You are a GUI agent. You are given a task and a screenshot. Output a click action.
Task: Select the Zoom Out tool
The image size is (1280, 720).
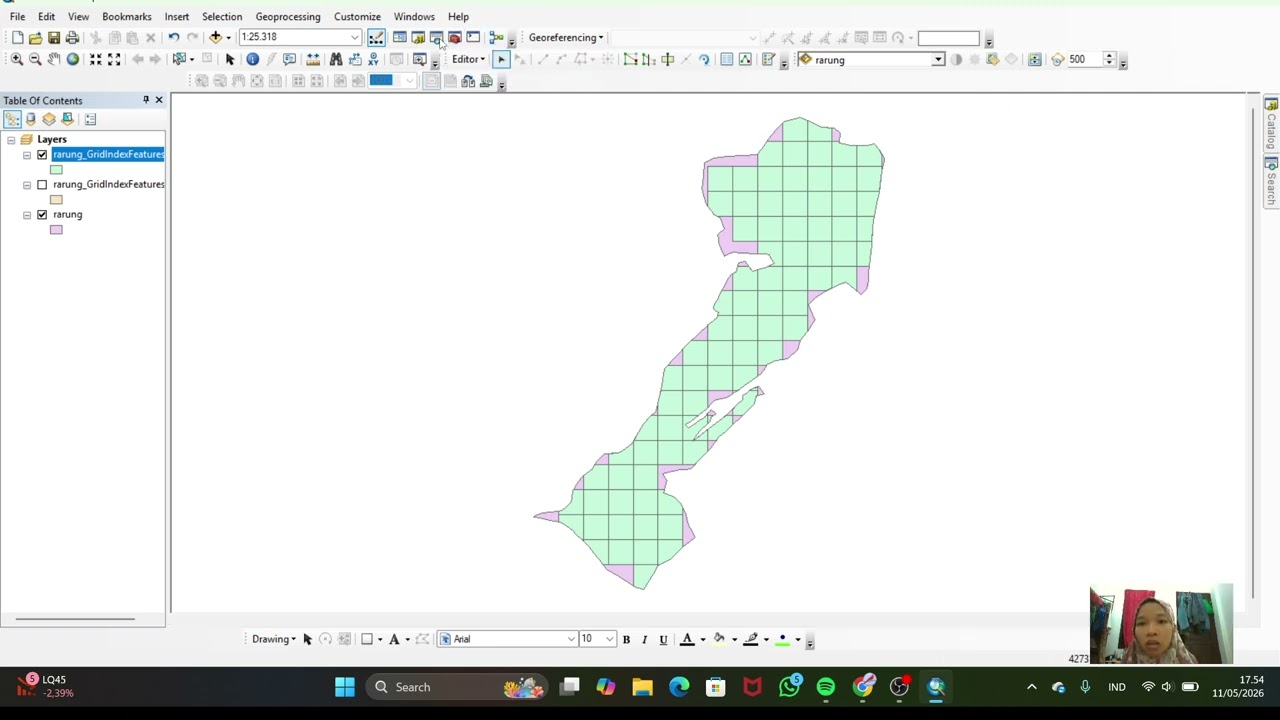click(x=35, y=60)
